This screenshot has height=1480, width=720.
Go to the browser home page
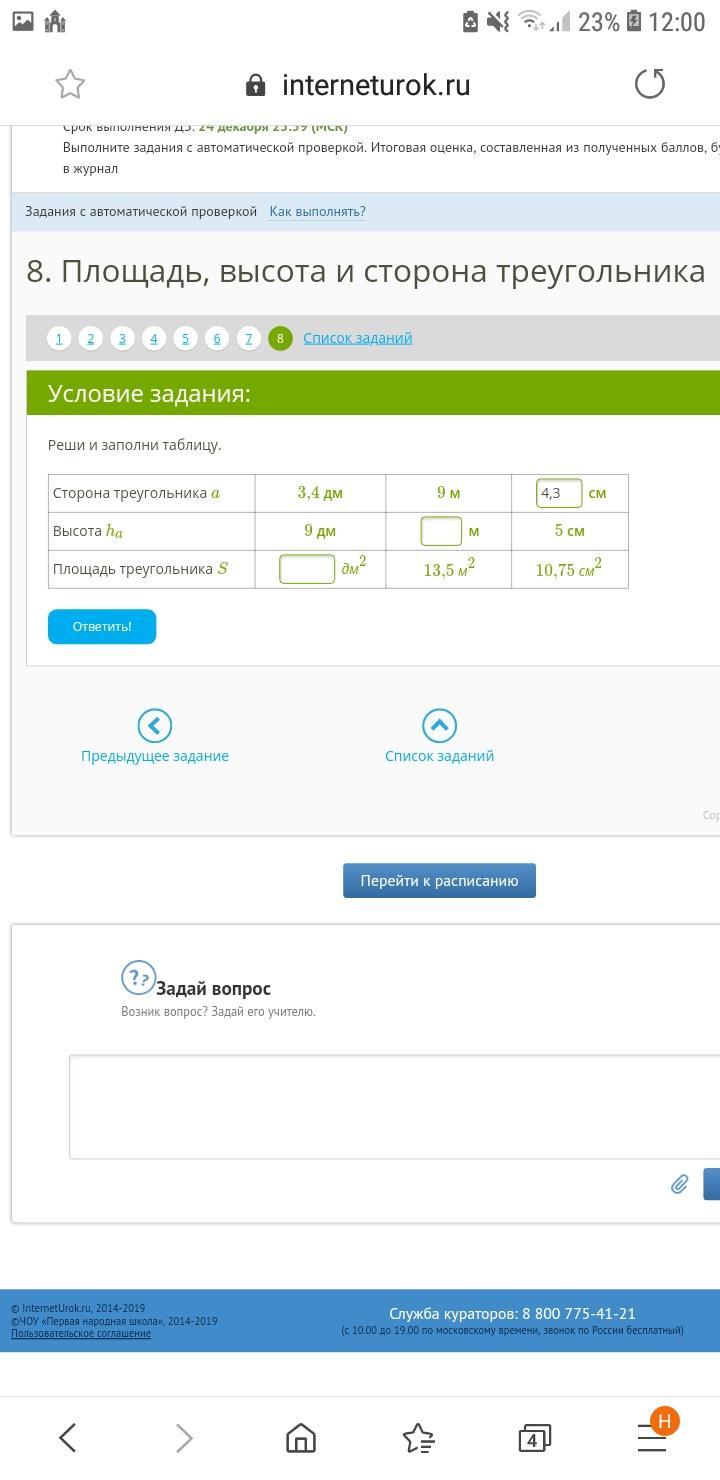300,1438
